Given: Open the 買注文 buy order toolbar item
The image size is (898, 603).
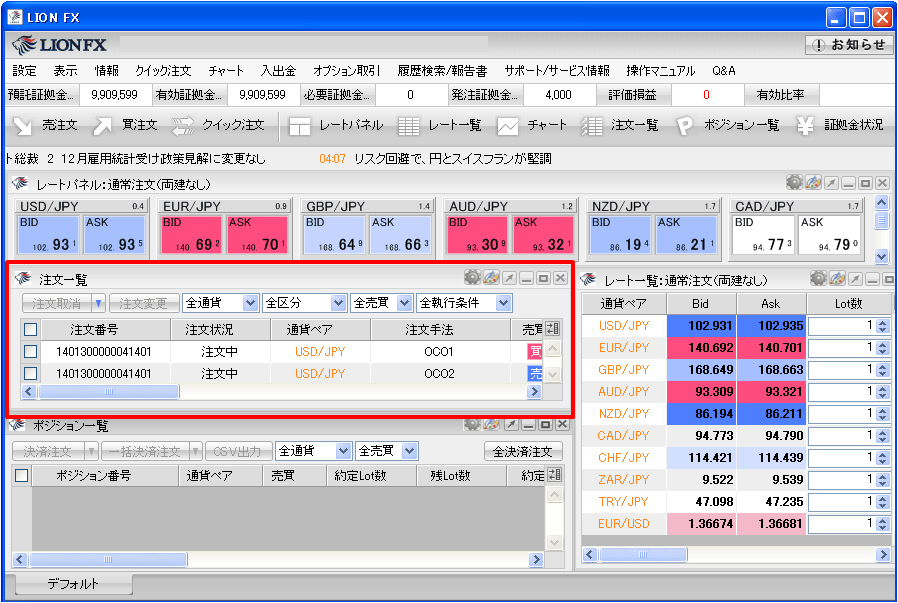Looking at the screenshot, I should 125,125.
